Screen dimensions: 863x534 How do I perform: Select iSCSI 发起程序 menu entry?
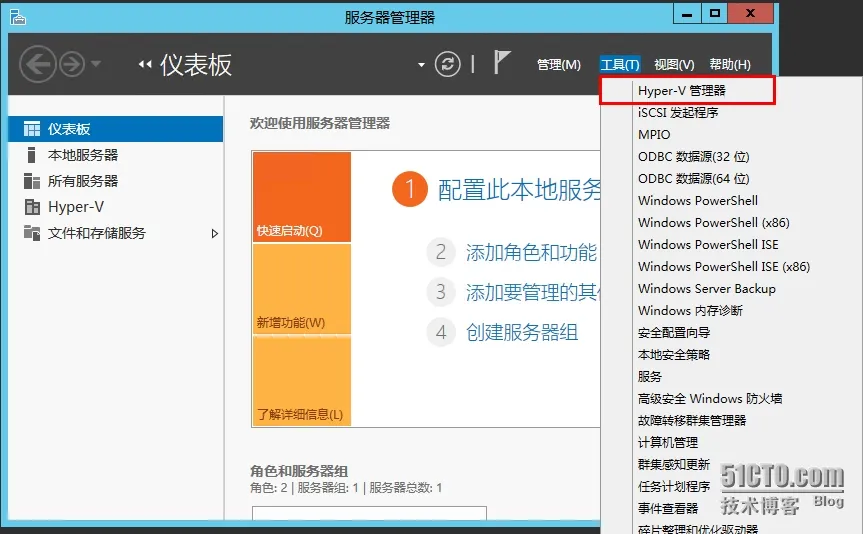(x=678, y=112)
